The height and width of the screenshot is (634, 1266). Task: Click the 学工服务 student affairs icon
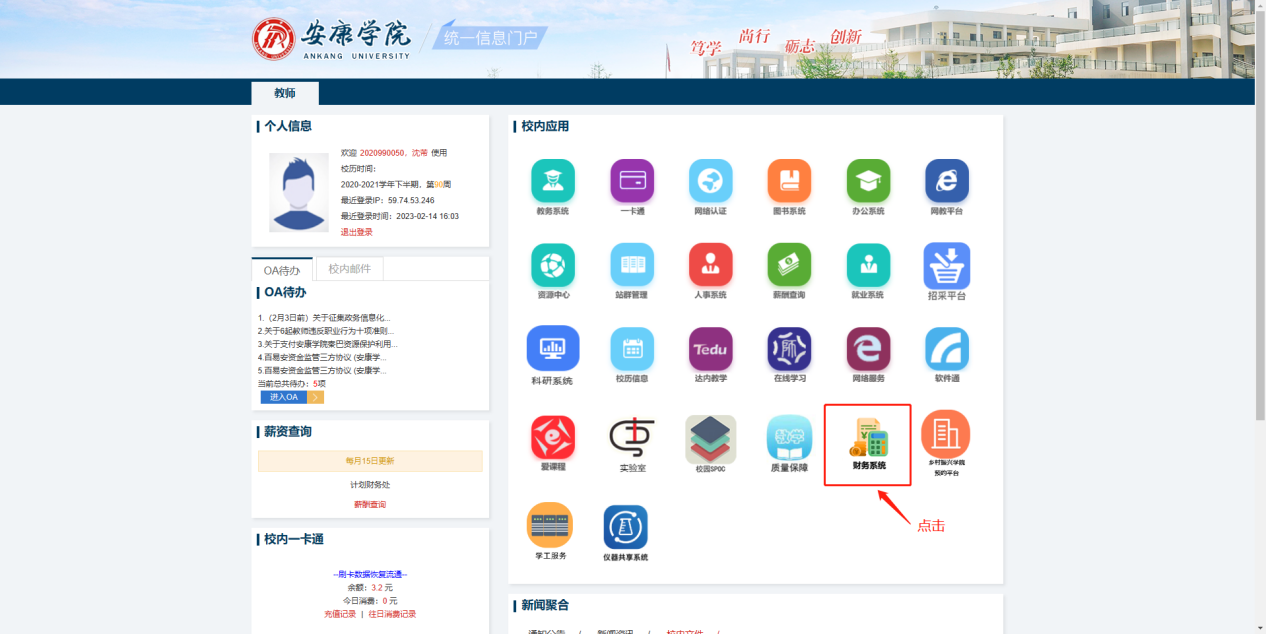[550, 525]
